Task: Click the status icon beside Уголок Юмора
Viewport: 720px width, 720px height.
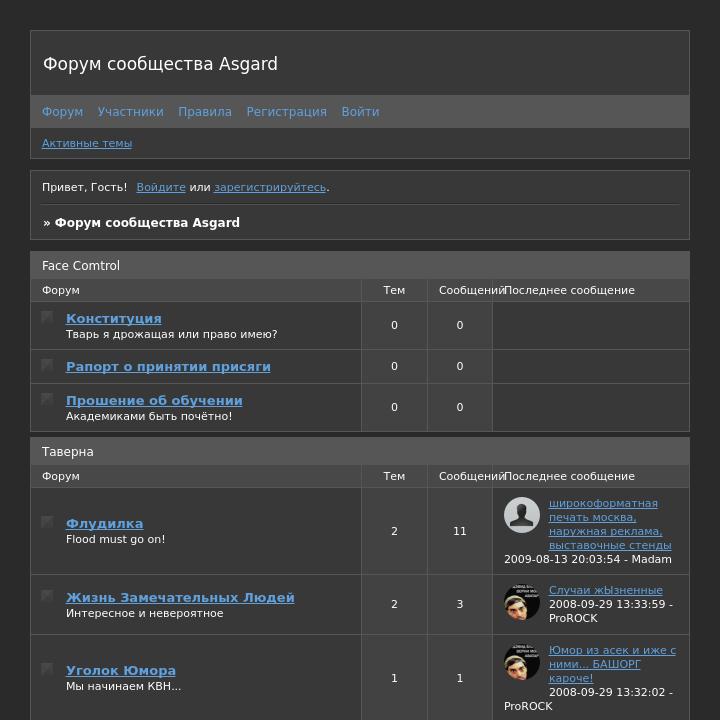Action: [x=47, y=669]
